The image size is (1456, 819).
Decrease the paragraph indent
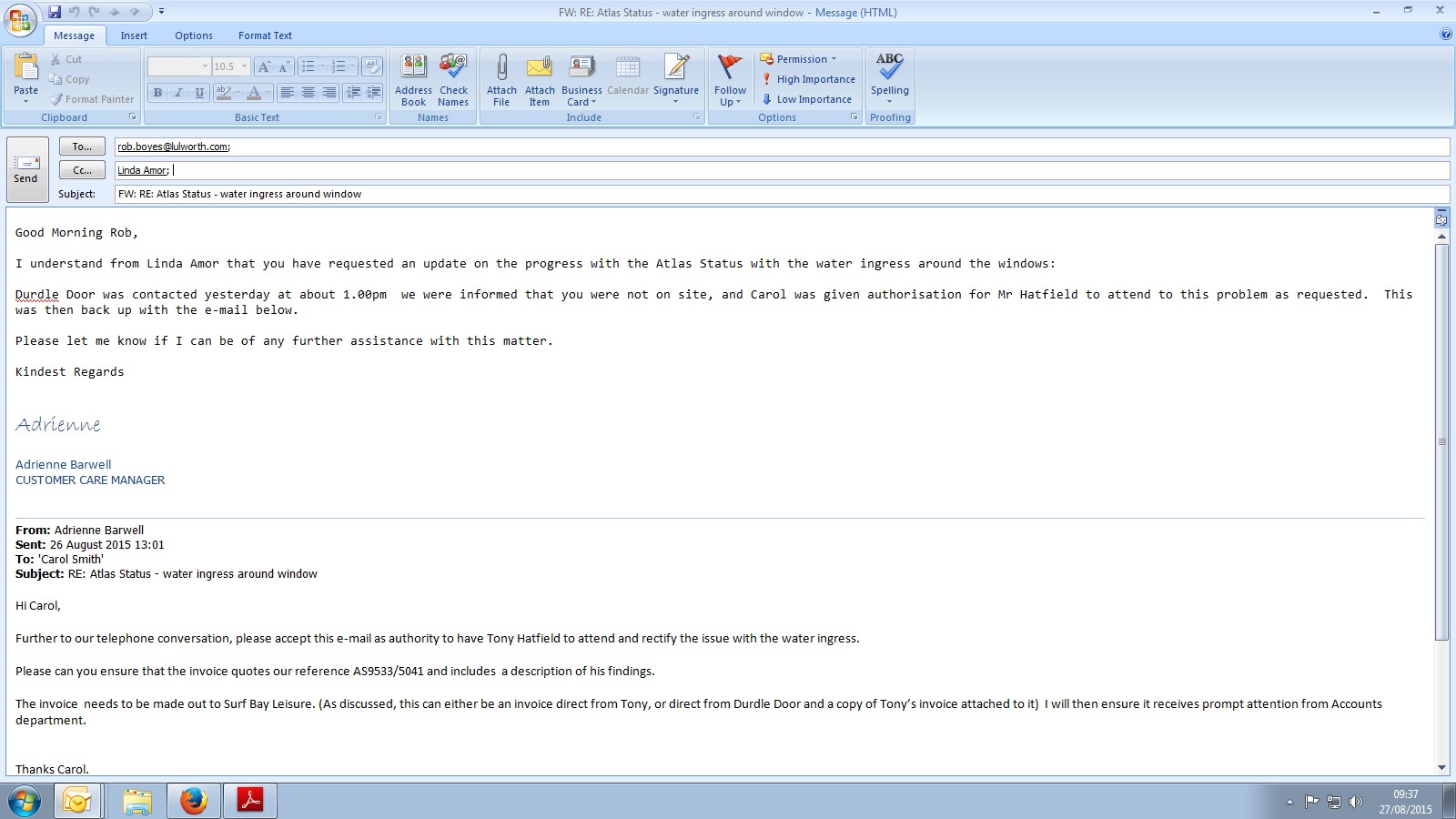coord(353,92)
